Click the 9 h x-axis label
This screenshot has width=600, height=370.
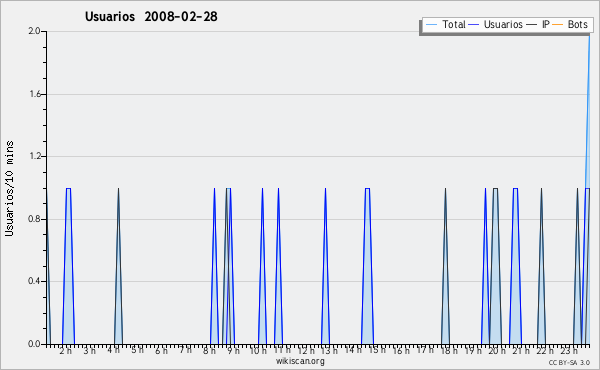coord(233,351)
